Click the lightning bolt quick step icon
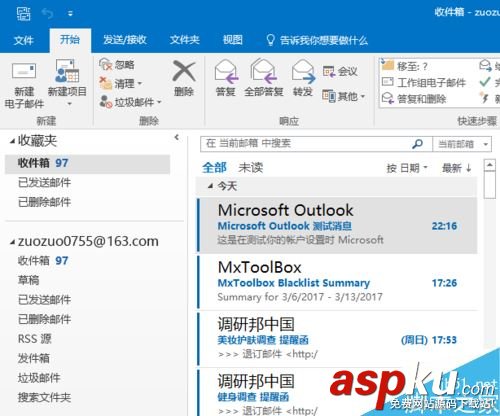Viewport: 500px width, 416px height. (484, 98)
